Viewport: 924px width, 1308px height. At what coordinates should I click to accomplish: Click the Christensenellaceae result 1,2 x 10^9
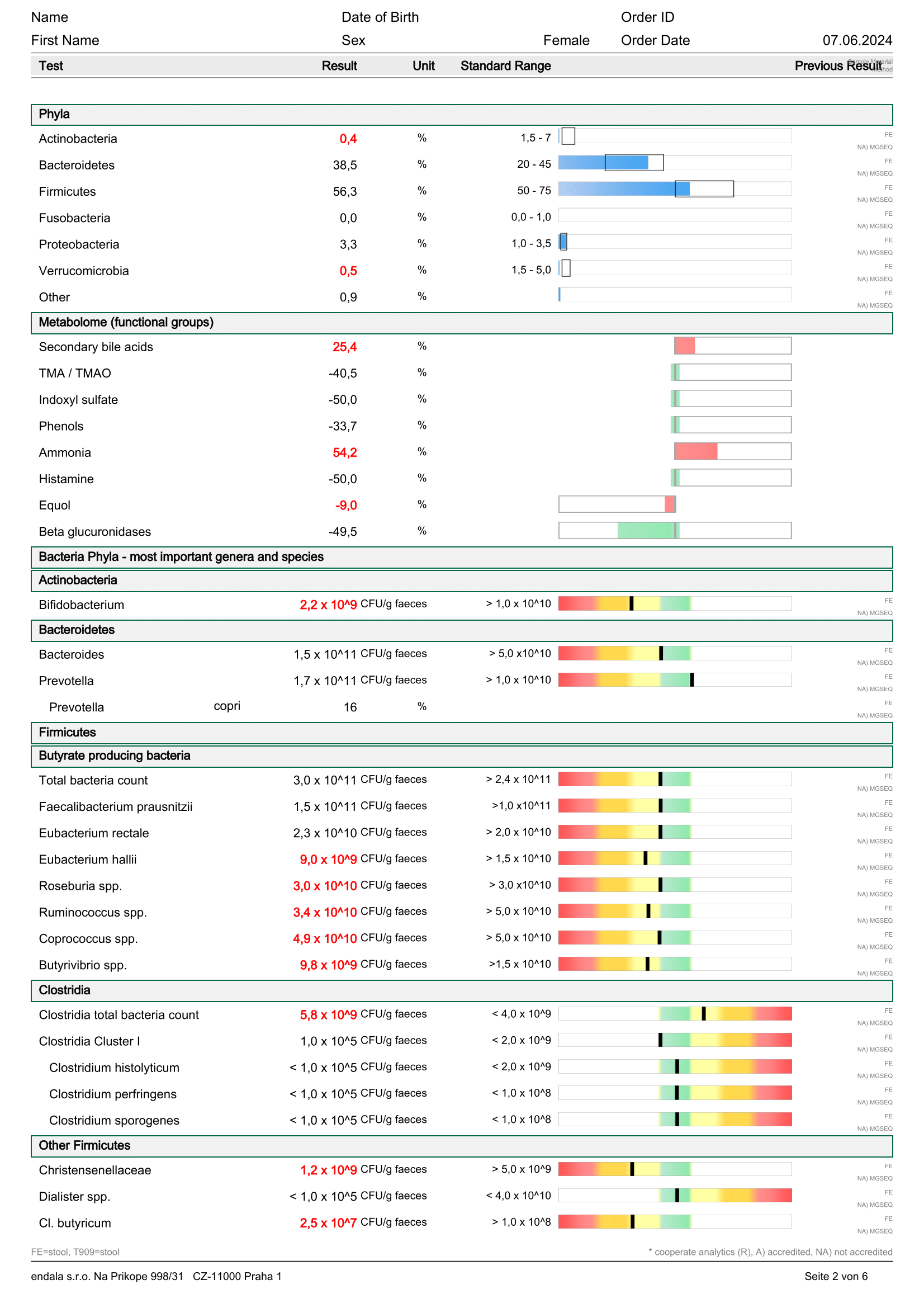(x=329, y=1170)
